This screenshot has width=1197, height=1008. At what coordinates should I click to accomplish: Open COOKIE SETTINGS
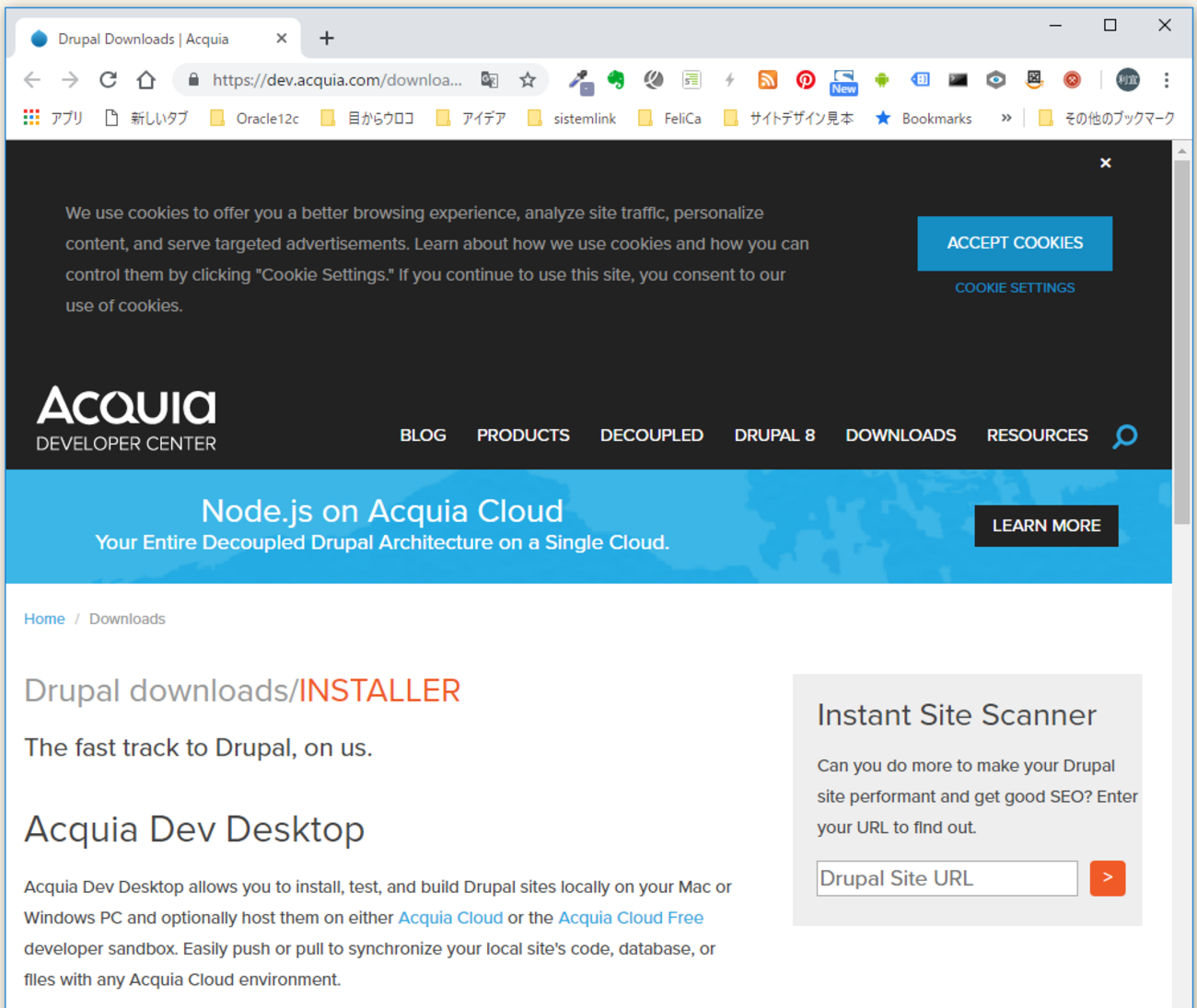(1015, 288)
